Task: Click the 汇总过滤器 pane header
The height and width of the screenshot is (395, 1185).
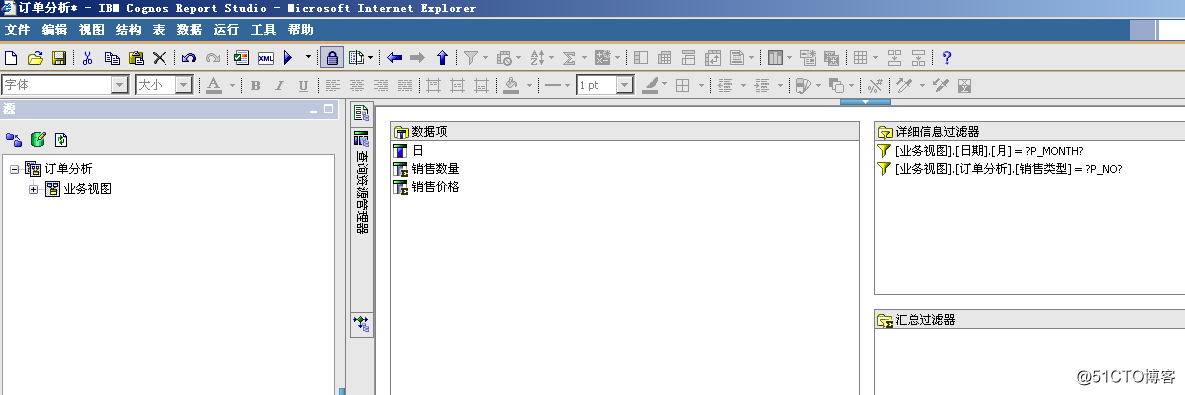Action: point(1029,319)
